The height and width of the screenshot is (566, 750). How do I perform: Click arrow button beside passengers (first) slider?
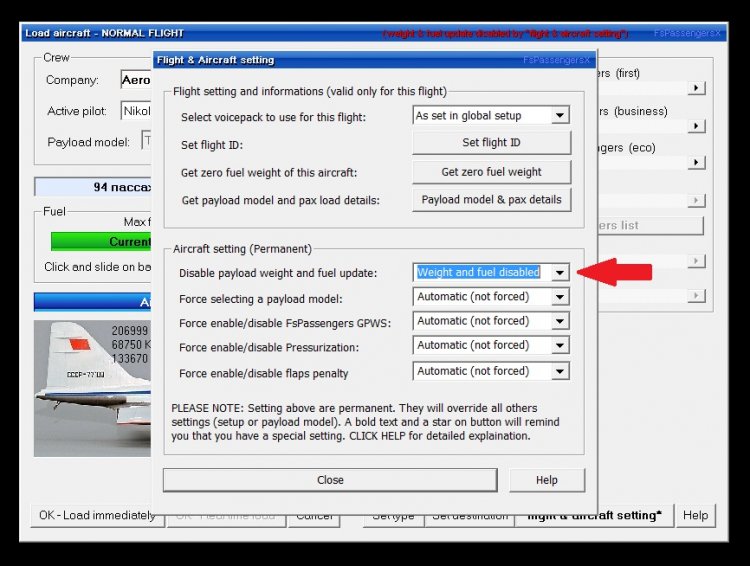pyautogui.click(x=696, y=88)
